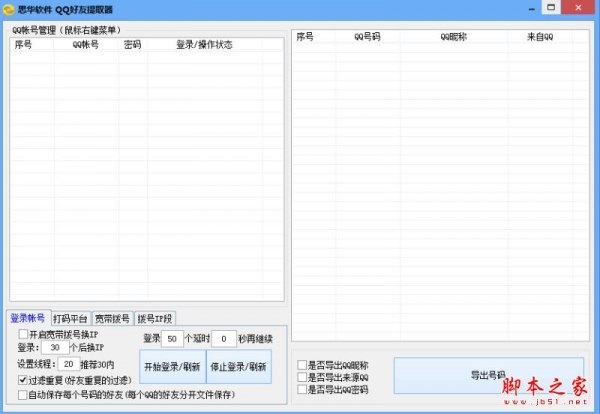The height and width of the screenshot is (414, 600).
Task: Enable 开启宽带拨号换IP checkbox
Action: coord(23,334)
